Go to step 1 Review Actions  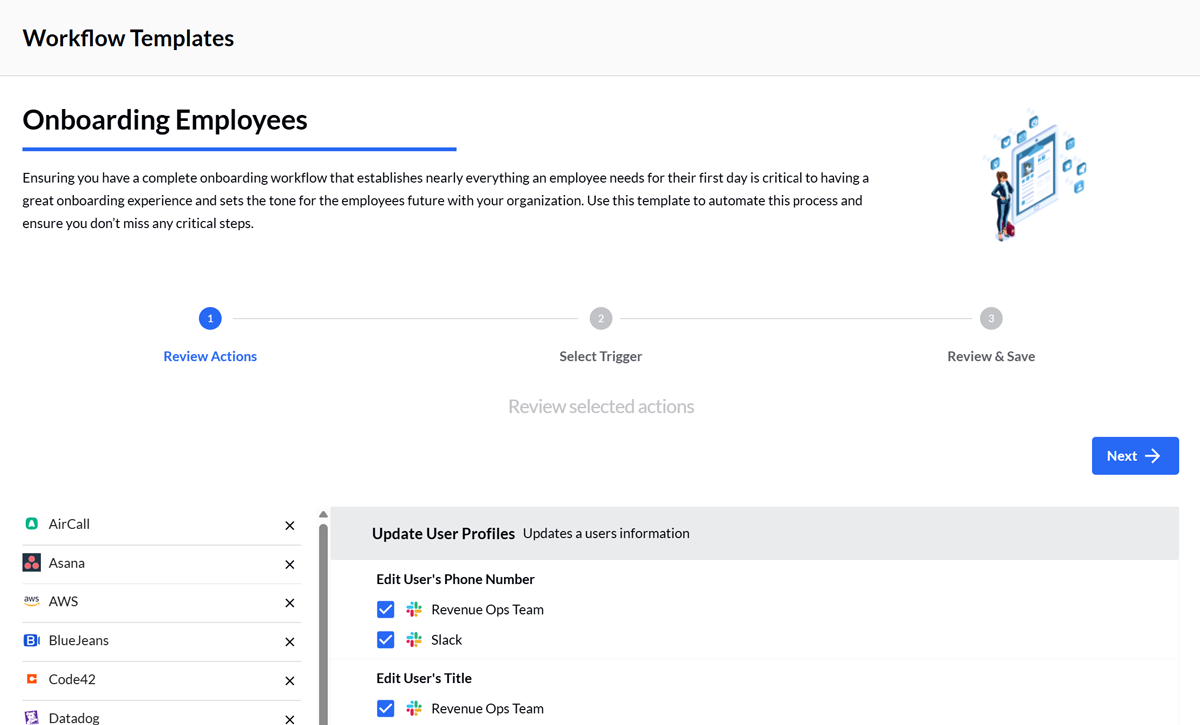[x=210, y=319]
